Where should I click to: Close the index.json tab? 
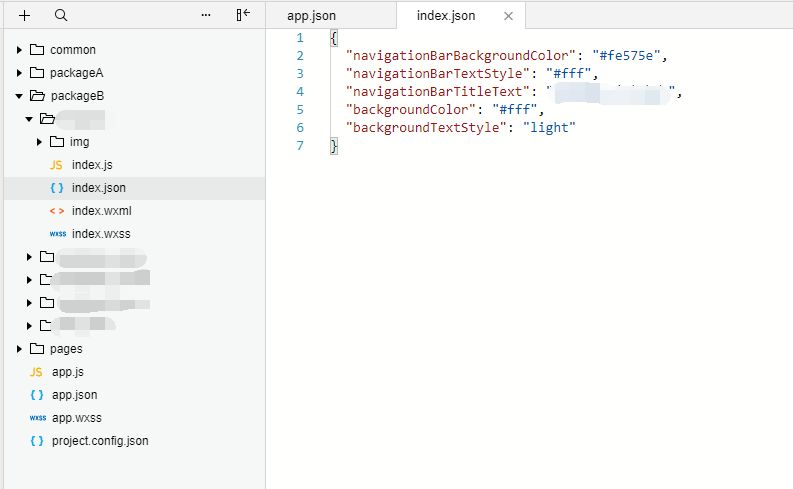(x=508, y=16)
